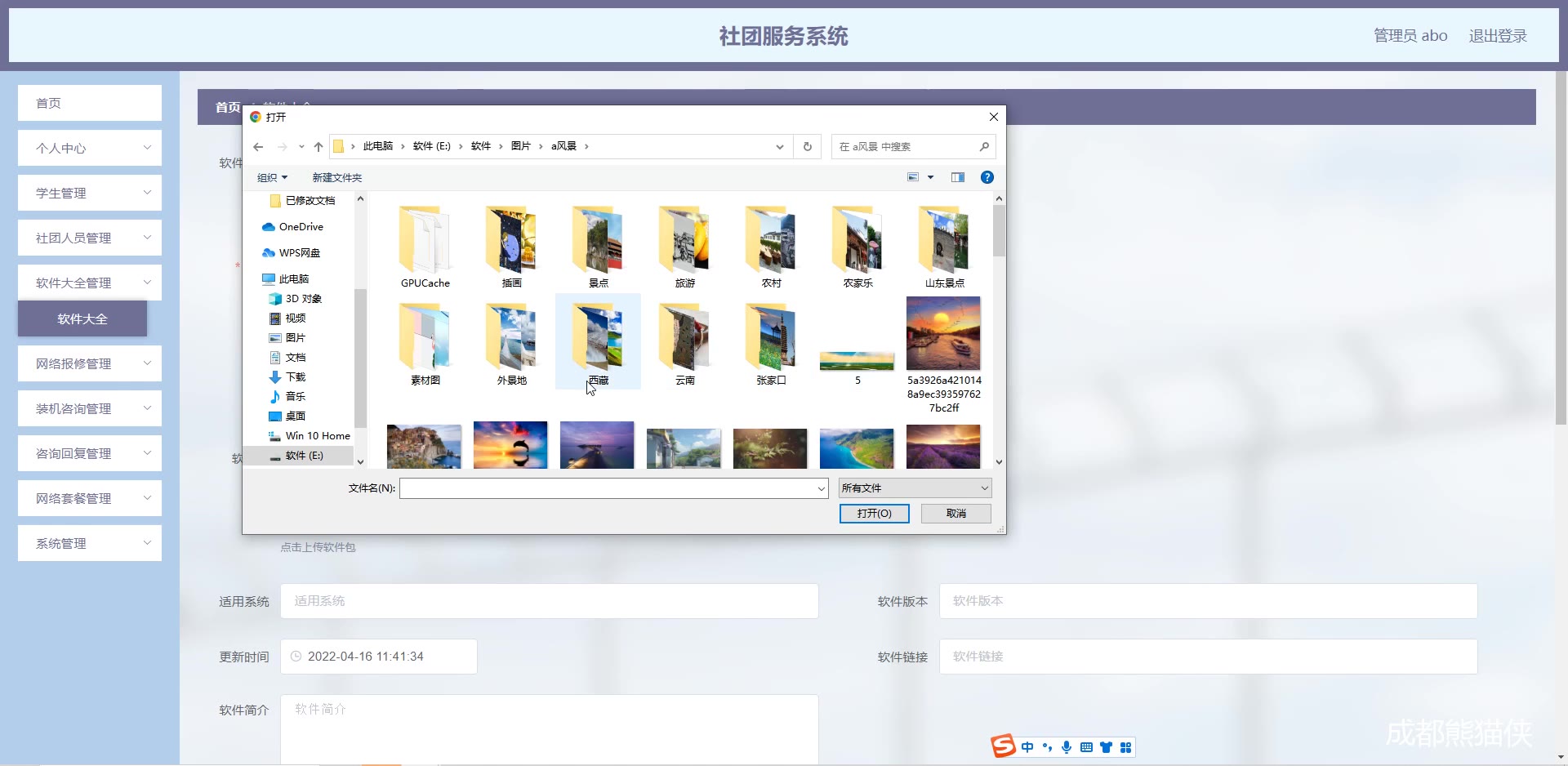Open the file dialog help icon
Image resolution: width=1568 pixels, height=766 pixels.
point(987,177)
